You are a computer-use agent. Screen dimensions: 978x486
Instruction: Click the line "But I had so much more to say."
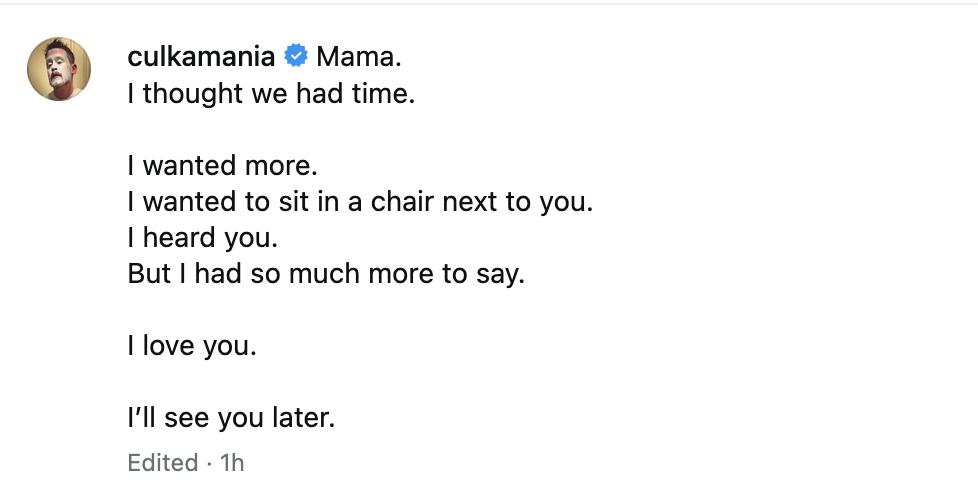[x=326, y=273]
